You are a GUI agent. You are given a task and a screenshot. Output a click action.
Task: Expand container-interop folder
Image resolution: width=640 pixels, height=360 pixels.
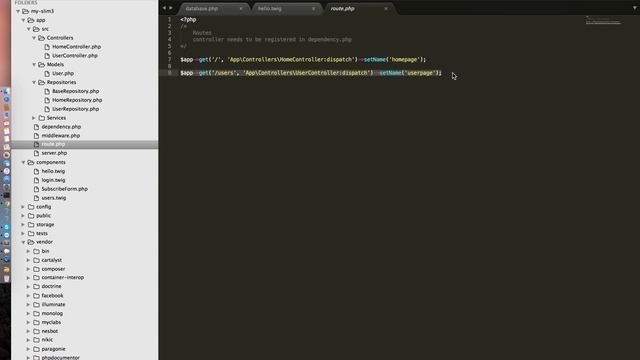tap(29, 278)
